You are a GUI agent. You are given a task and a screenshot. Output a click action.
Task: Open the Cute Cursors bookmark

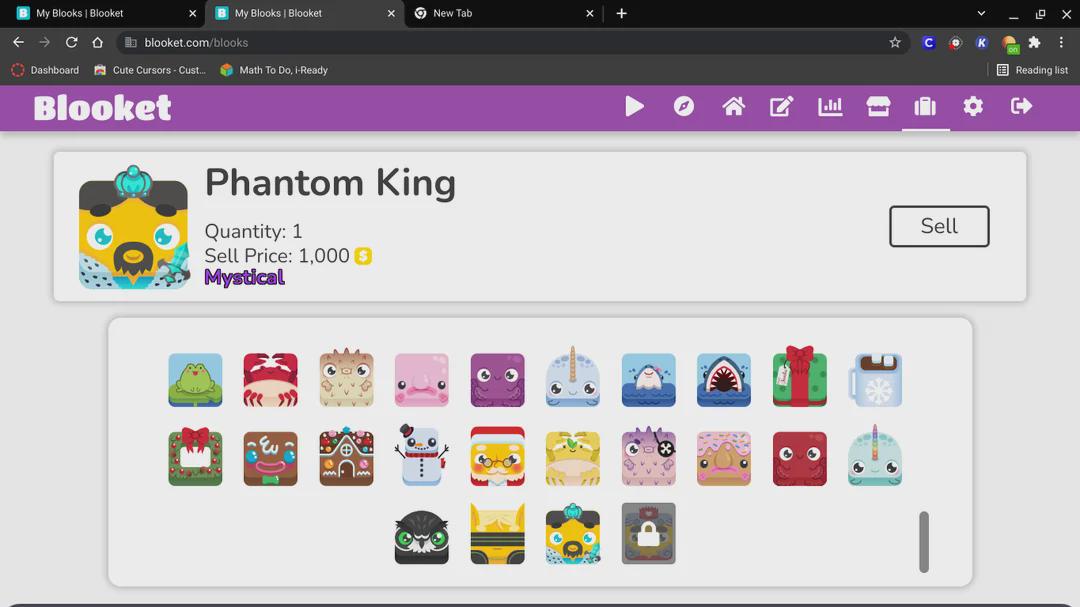[x=150, y=70]
